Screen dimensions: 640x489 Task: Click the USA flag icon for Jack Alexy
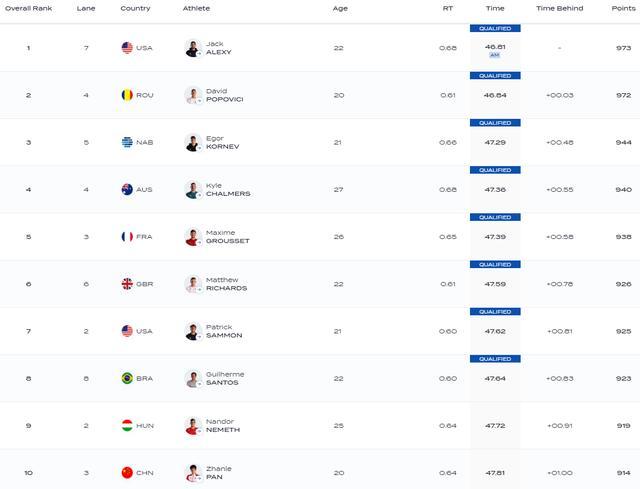pyautogui.click(x=127, y=48)
